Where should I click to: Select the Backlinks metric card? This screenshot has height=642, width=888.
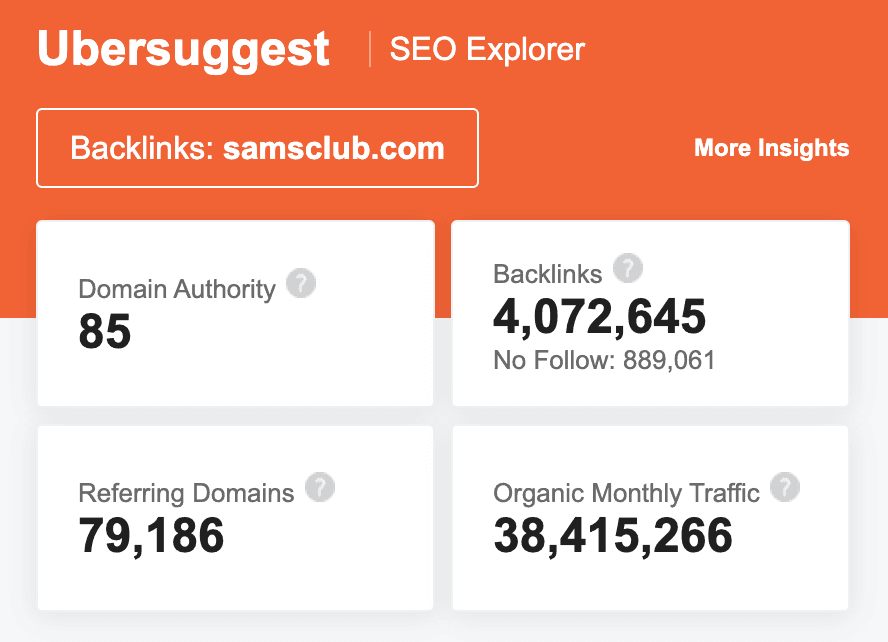coord(650,313)
